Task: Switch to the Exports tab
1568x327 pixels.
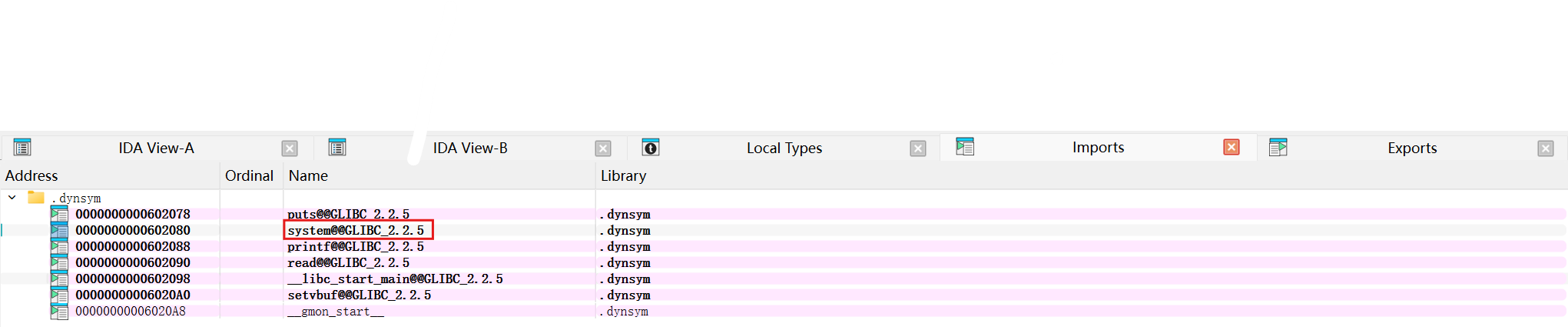Action: (1411, 148)
